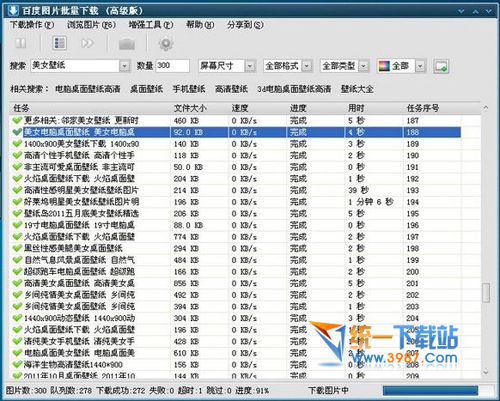Select row 超级跑车电脑桌面壁纸
Viewport: 500px width, 401px height.
click(x=236, y=271)
